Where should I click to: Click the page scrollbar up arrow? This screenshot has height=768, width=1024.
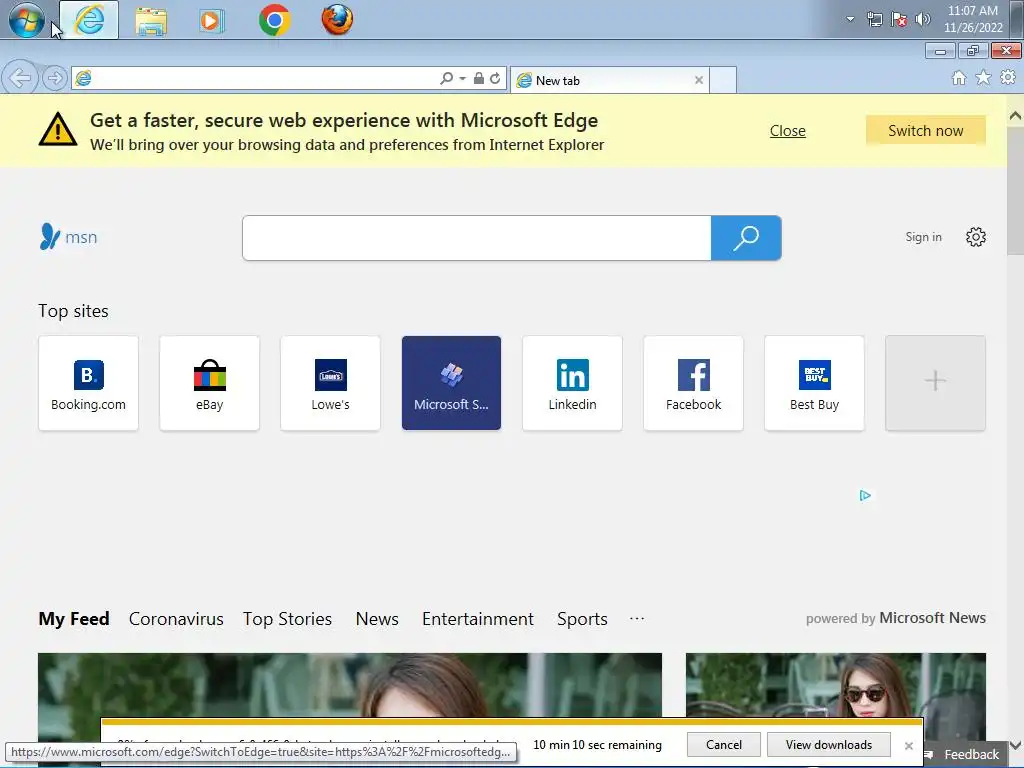(1016, 116)
